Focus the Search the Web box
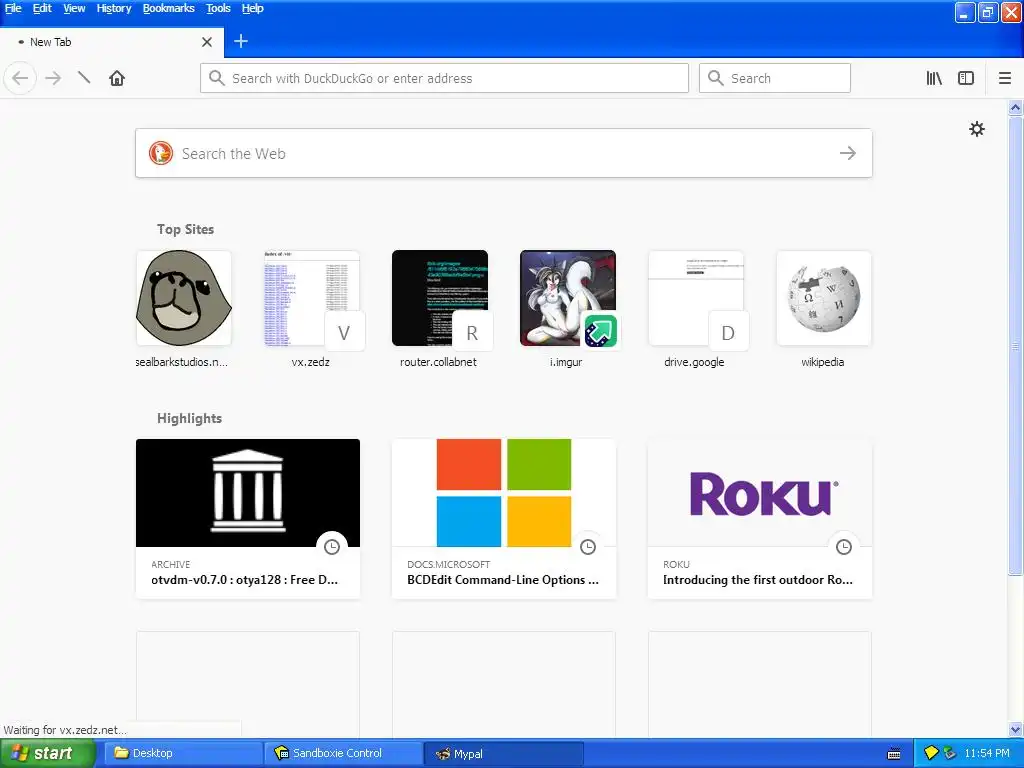Screen dimensions: 1024x768 (504, 153)
